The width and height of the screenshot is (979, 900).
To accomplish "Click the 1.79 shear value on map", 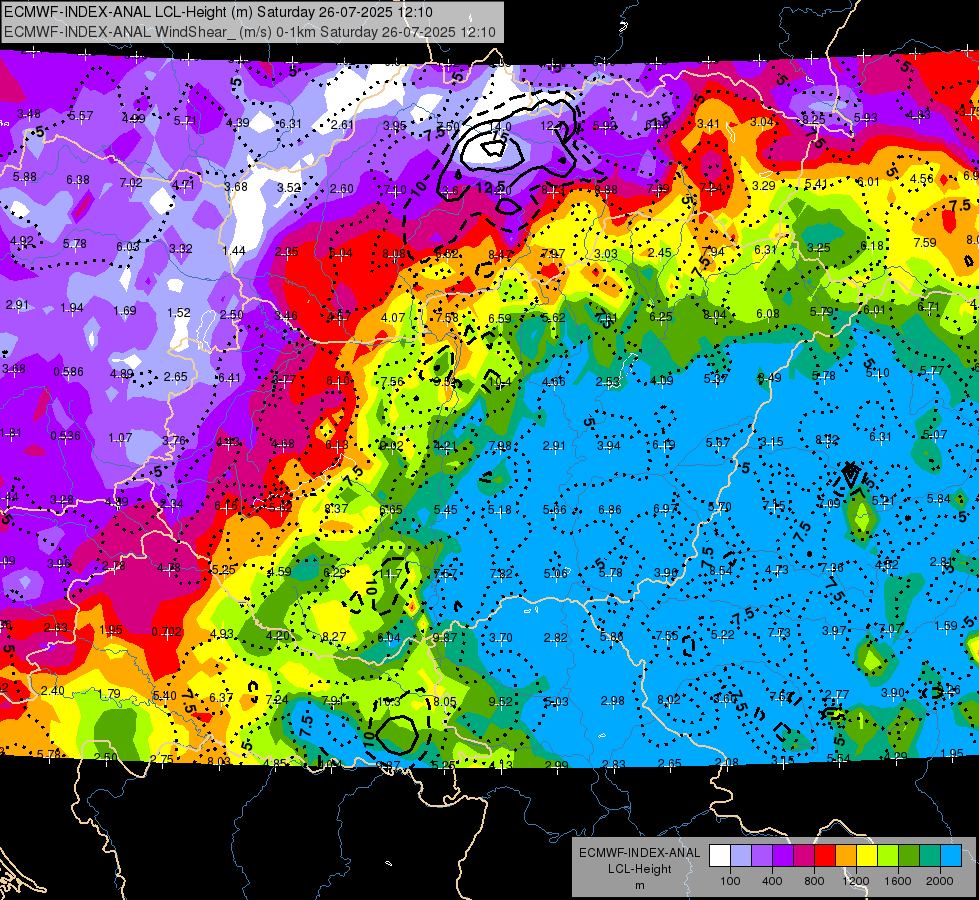I will (109, 694).
